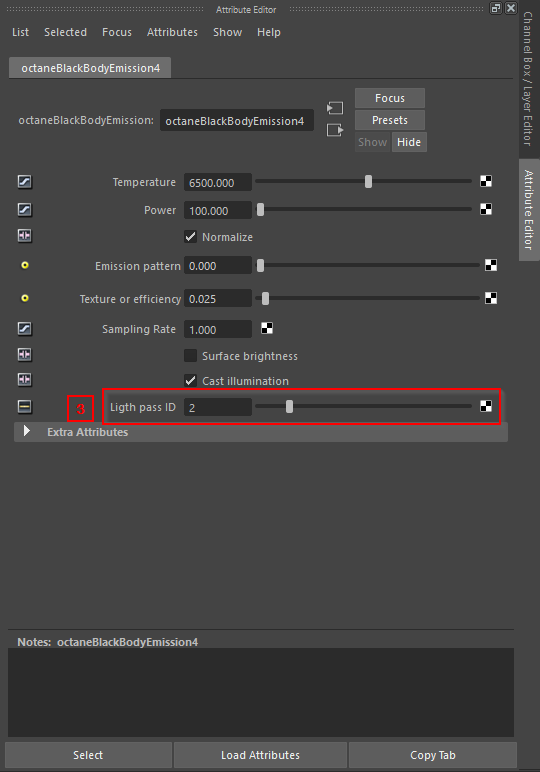540x772 pixels.
Task: Click the Sampling Rate checker map button
Action: (267, 328)
